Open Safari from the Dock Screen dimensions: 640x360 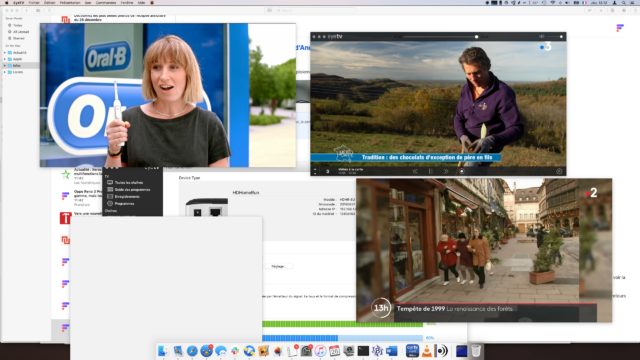point(192,351)
